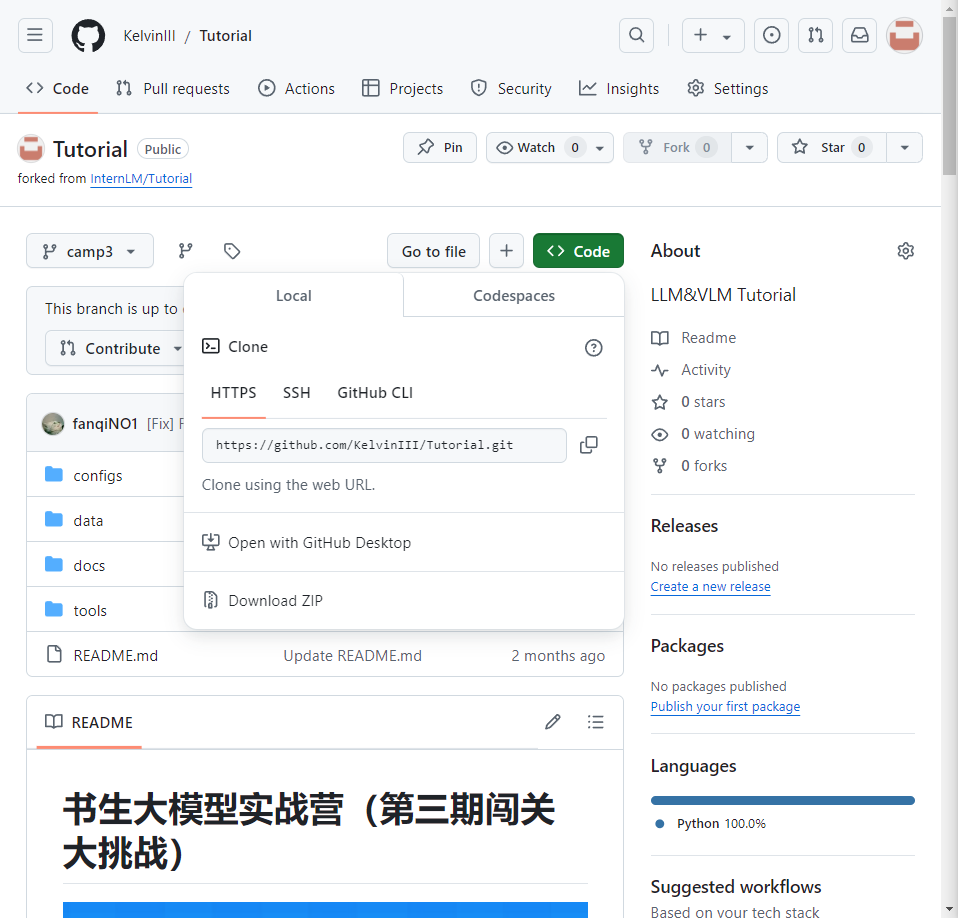Pin the Tutorial repository
The width and height of the screenshot is (958, 918).
point(439,148)
